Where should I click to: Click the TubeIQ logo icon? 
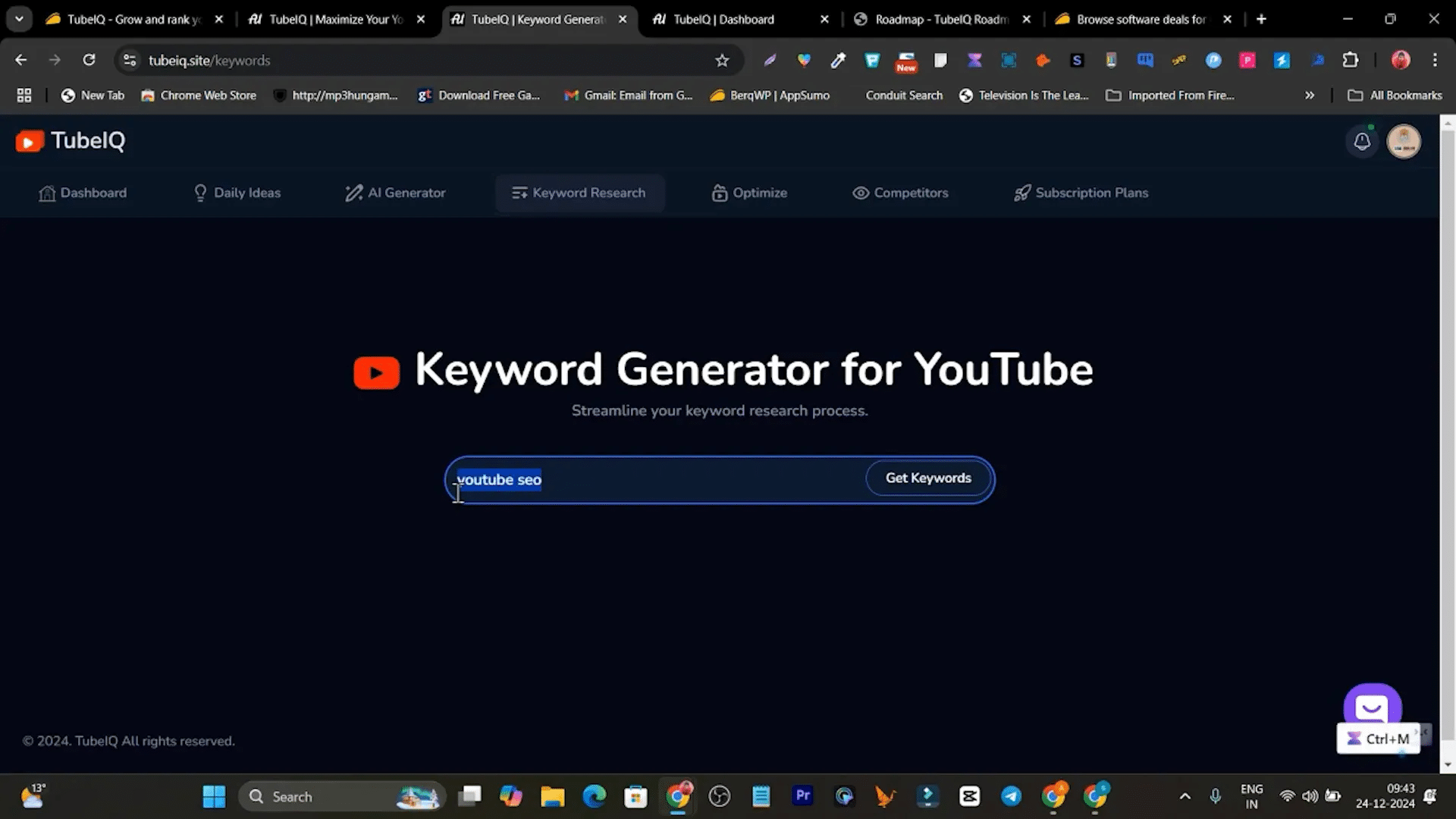[x=30, y=141]
